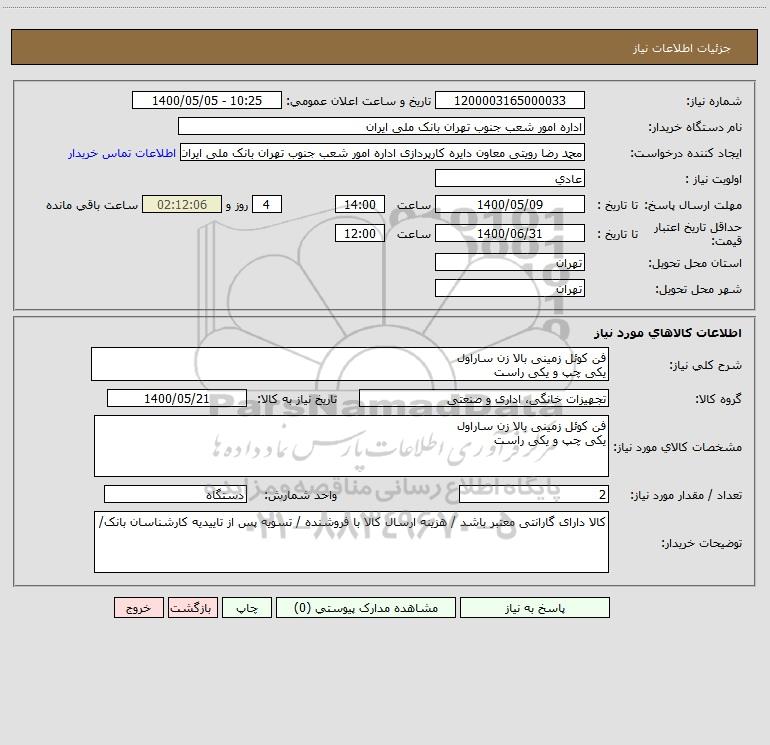770x745 pixels.
Task: Click the پاسخ به نیاز button
Action: coord(534,608)
